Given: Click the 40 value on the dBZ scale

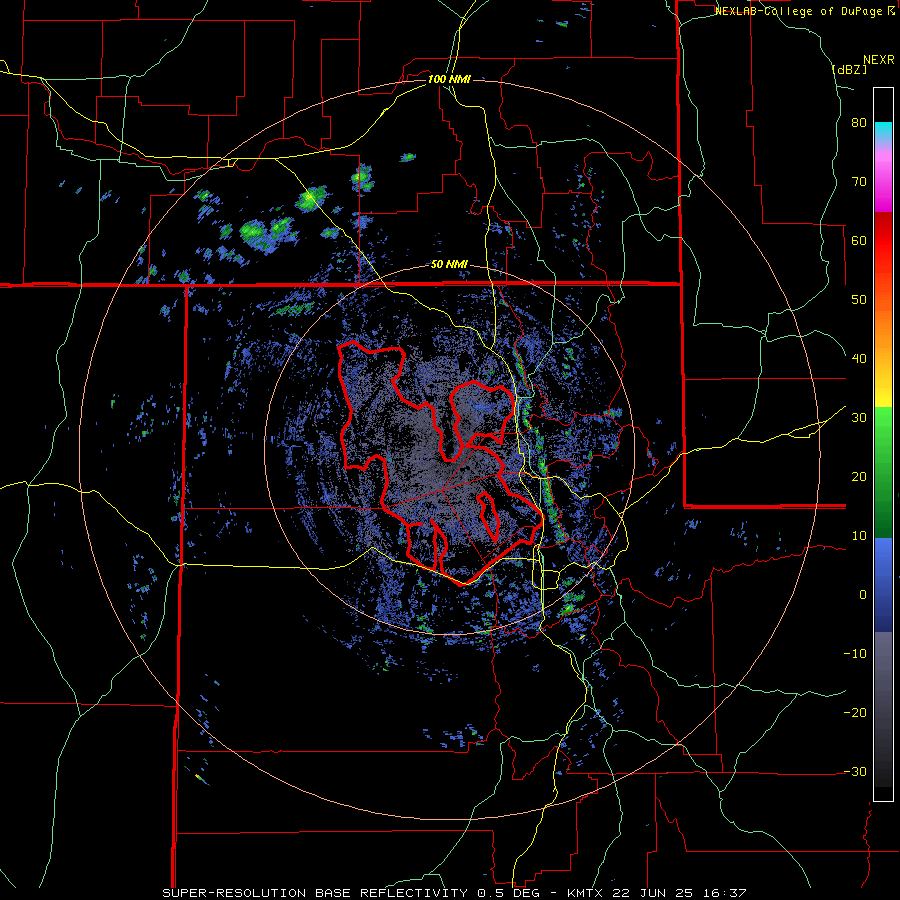Looking at the screenshot, I should pos(859,359).
